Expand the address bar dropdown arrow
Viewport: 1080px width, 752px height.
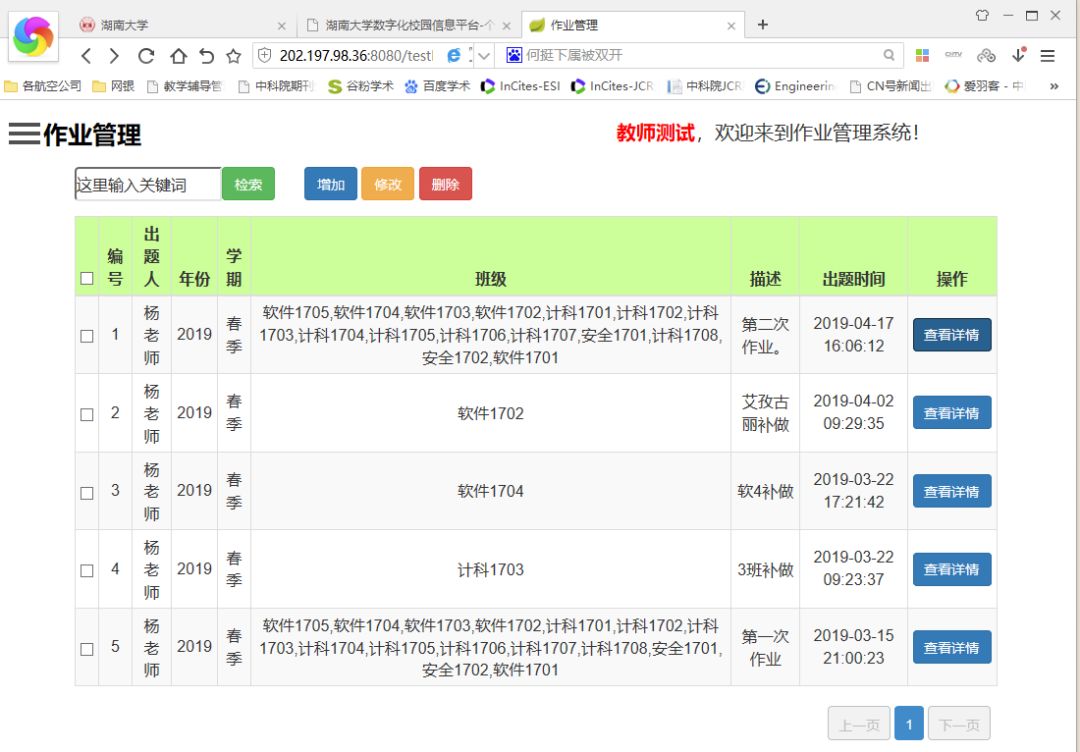click(x=484, y=56)
